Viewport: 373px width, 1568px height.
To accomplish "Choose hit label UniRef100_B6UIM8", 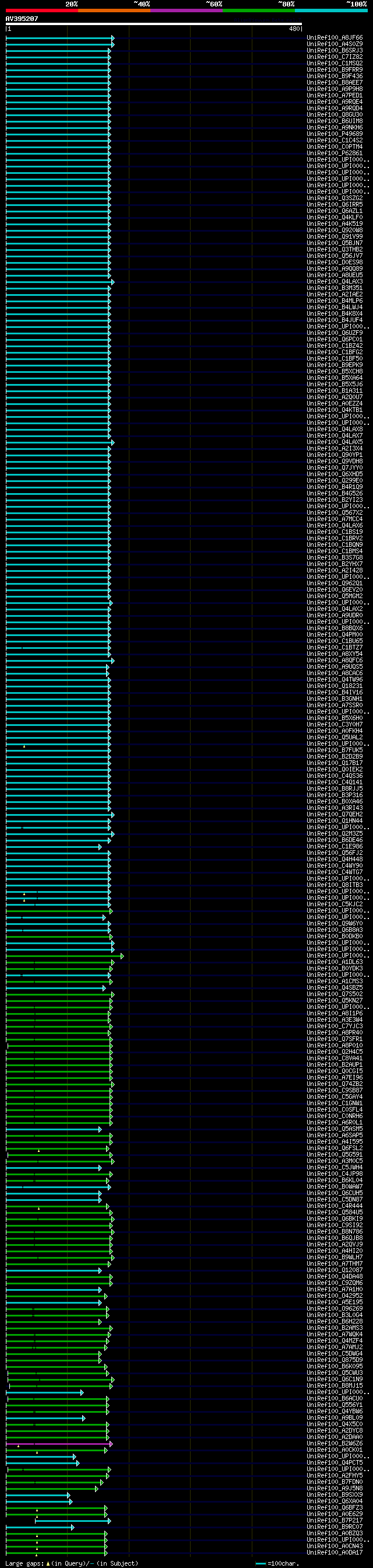I will [335, 121].
